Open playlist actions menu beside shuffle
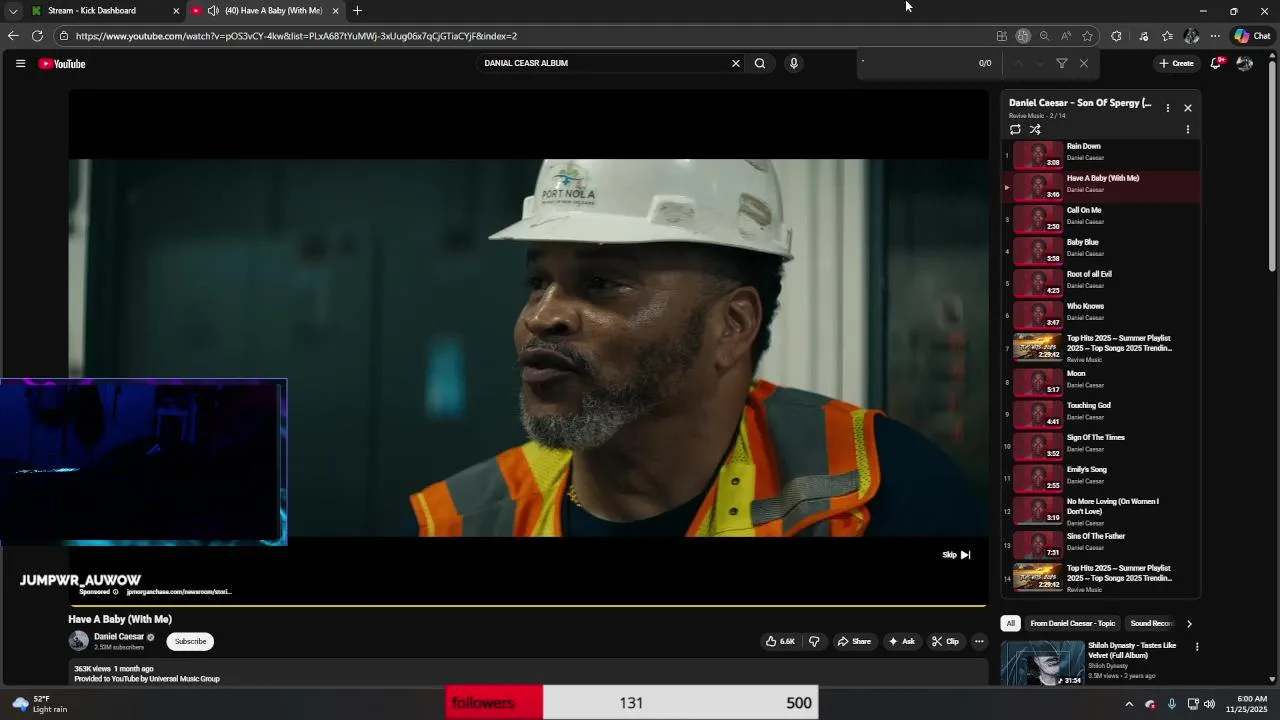This screenshot has height=720, width=1280. point(1188,130)
